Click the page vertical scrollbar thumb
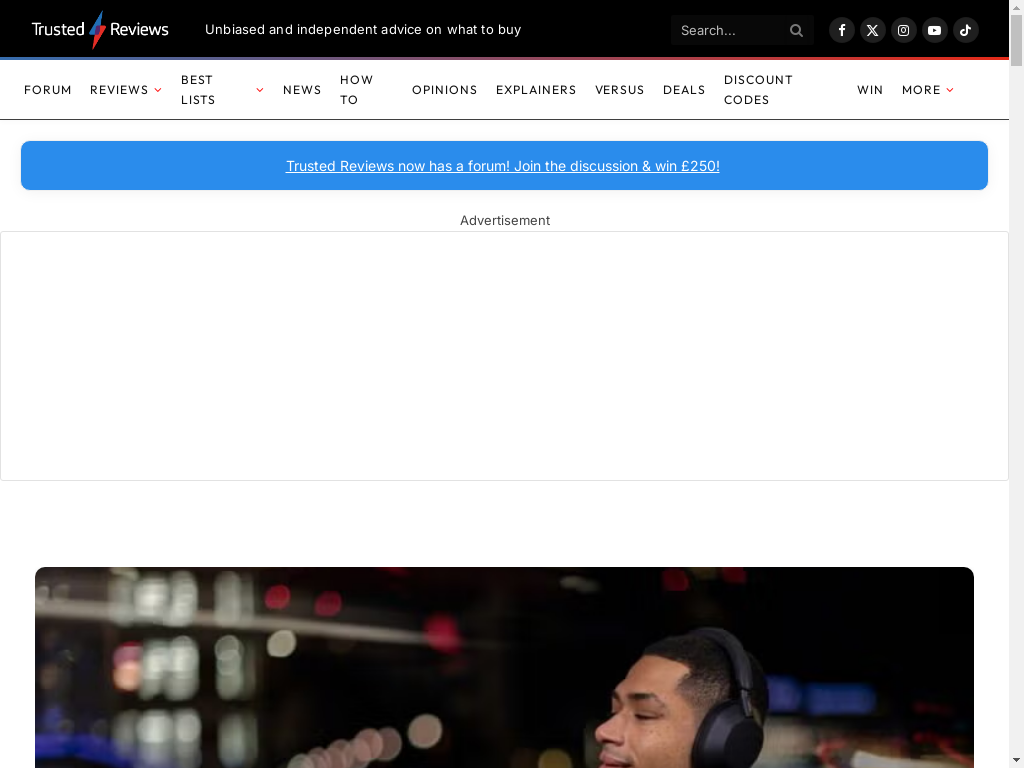The width and height of the screenshot is (1024, 768). pos(1016,40)
